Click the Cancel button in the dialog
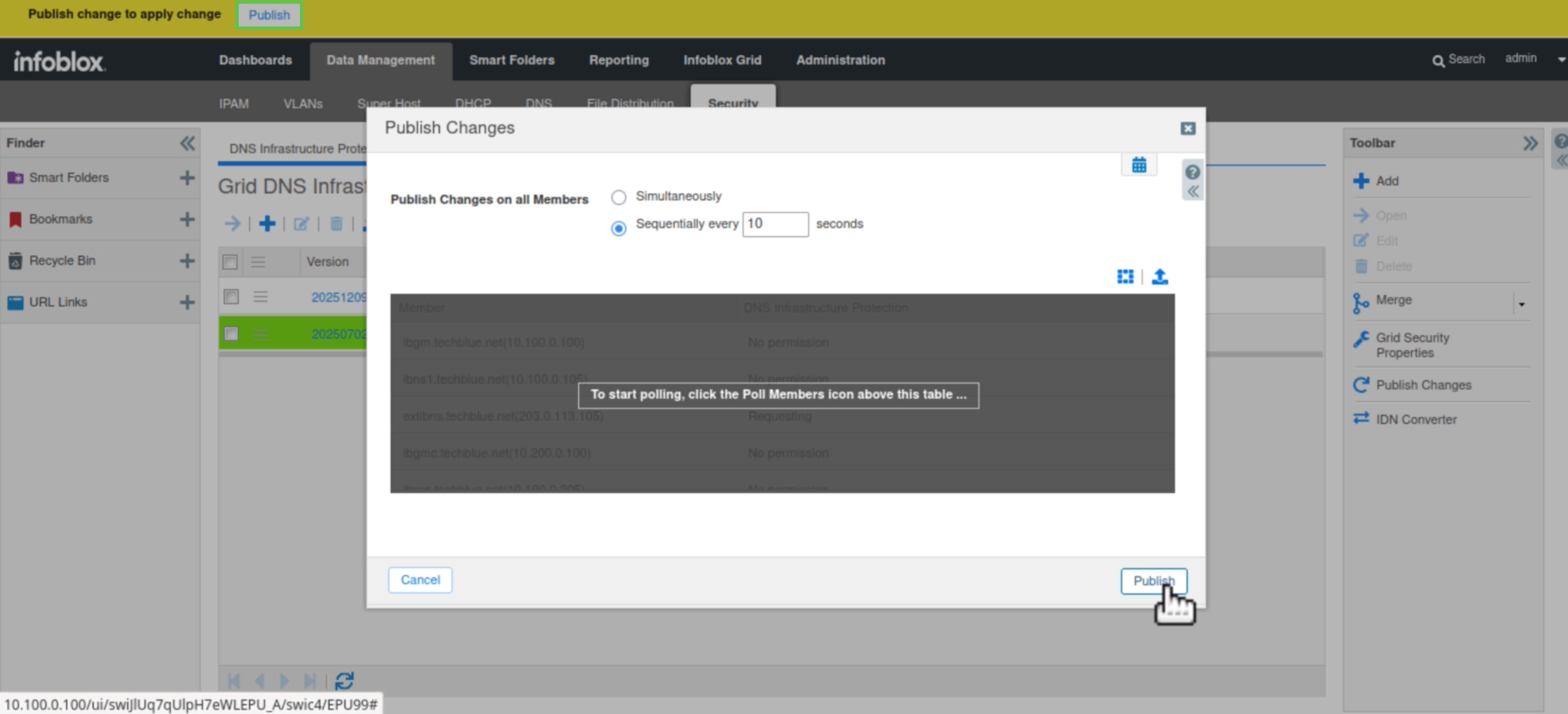Screen dimensions: 1568x714 click(420, 580)
